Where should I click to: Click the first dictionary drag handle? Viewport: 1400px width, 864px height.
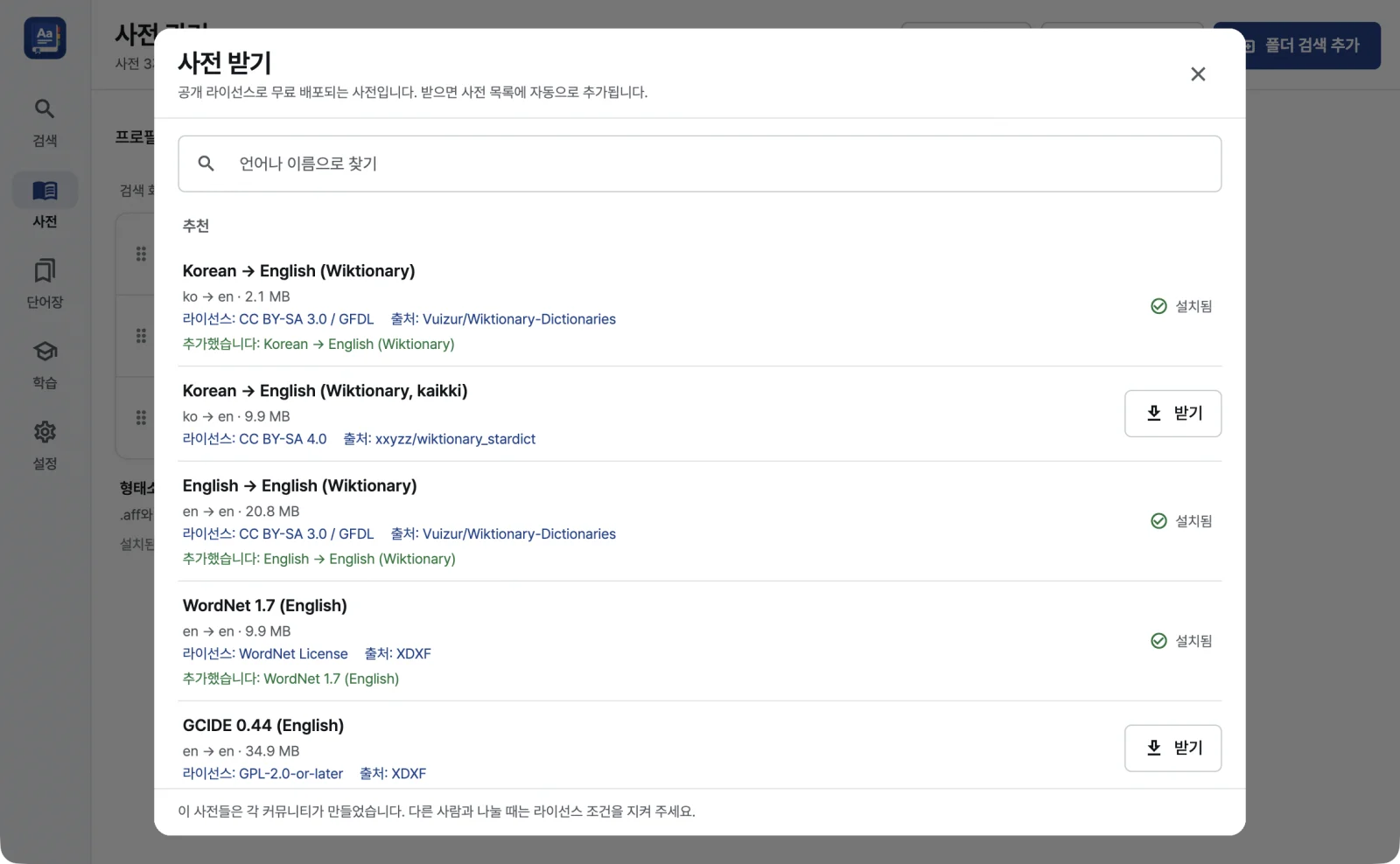point(141,254)
